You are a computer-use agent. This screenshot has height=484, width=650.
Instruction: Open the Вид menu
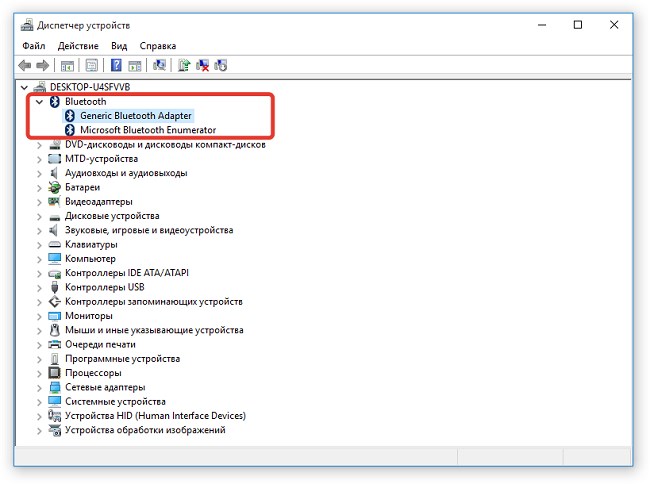click(x=119, y=46)
